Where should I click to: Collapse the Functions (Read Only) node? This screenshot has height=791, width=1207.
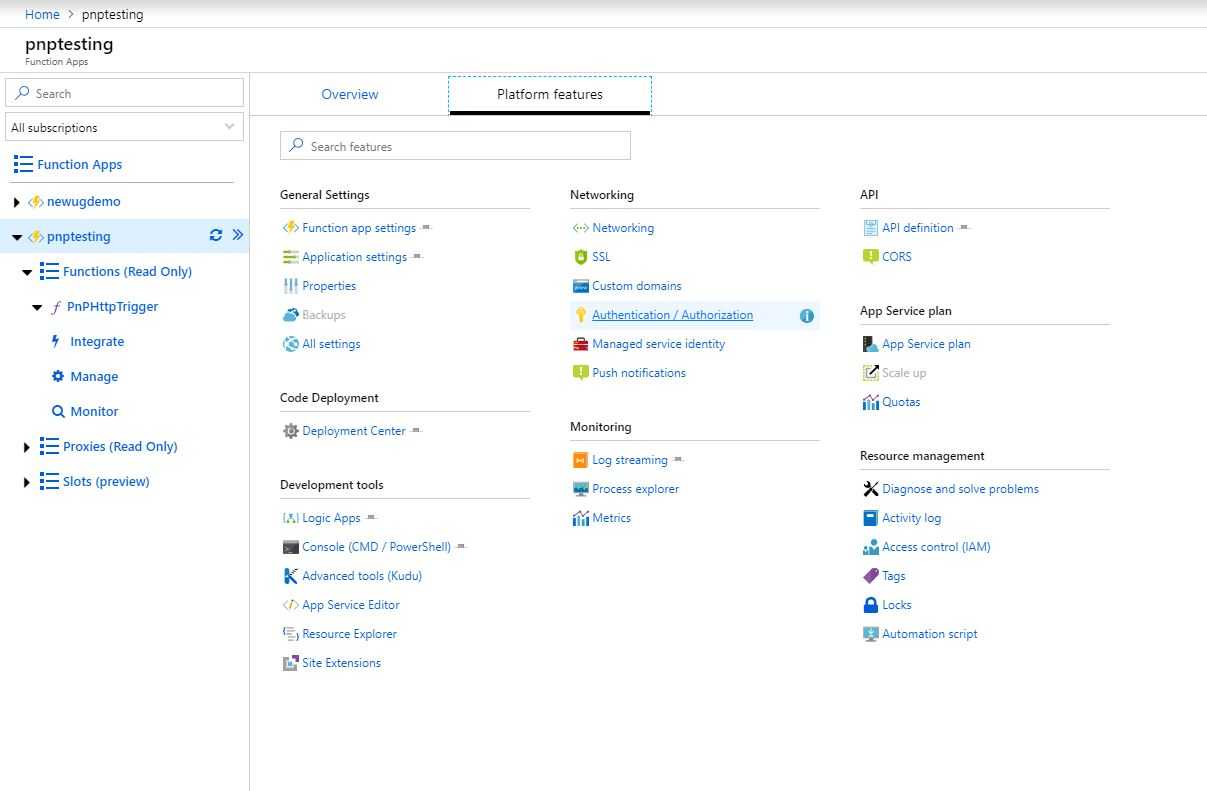click(x=27, y=272)
